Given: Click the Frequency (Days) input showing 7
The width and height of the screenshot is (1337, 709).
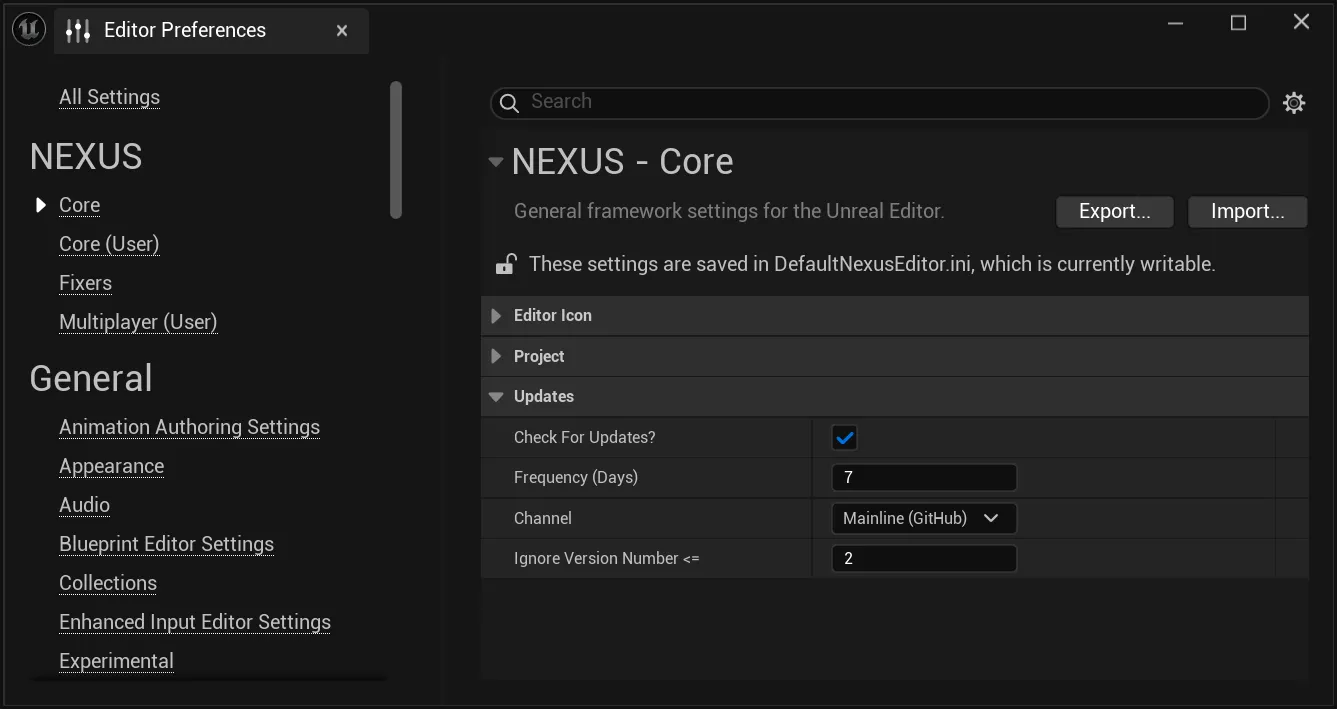Looking at the screenshot, I should click(x=923, y=477).
